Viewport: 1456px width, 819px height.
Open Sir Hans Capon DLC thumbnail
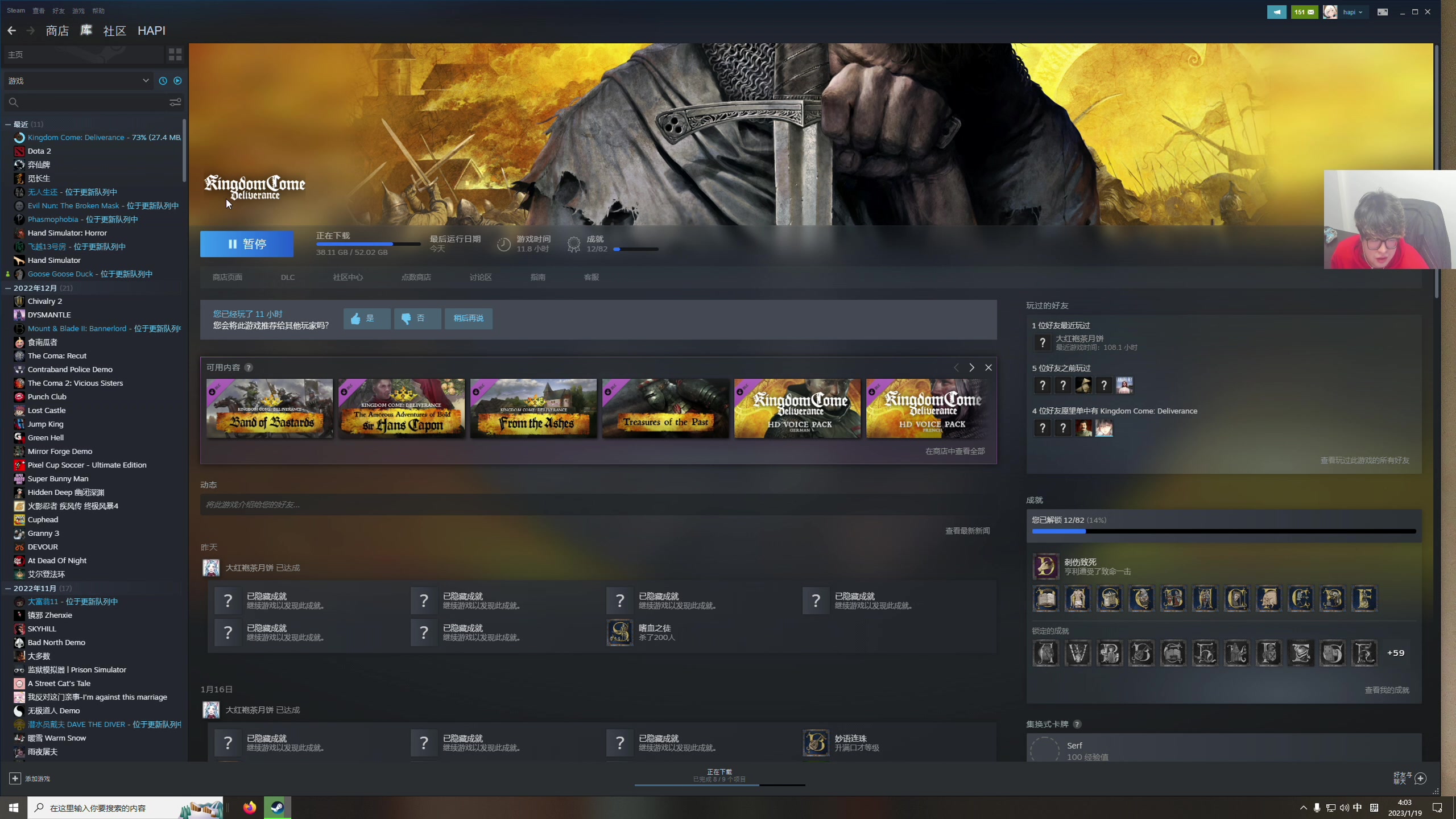tap(402, 408)
